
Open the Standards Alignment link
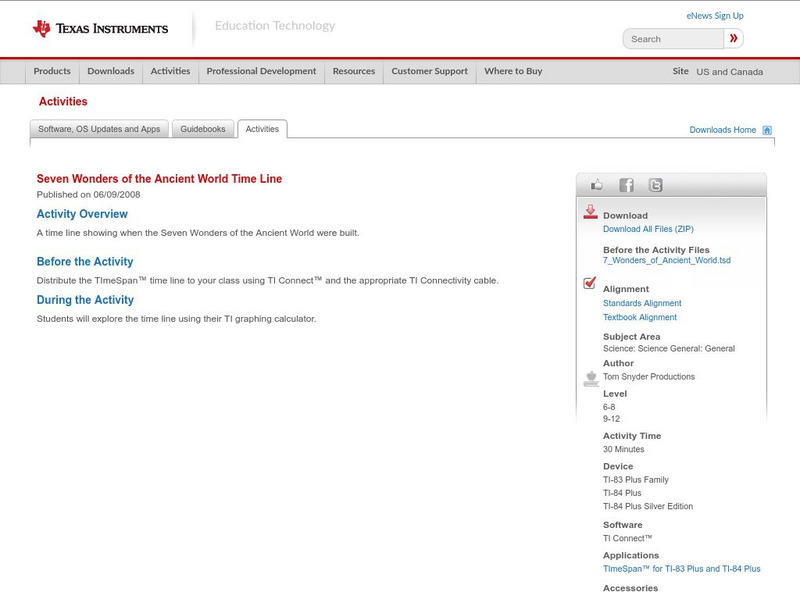pos(642,303)
